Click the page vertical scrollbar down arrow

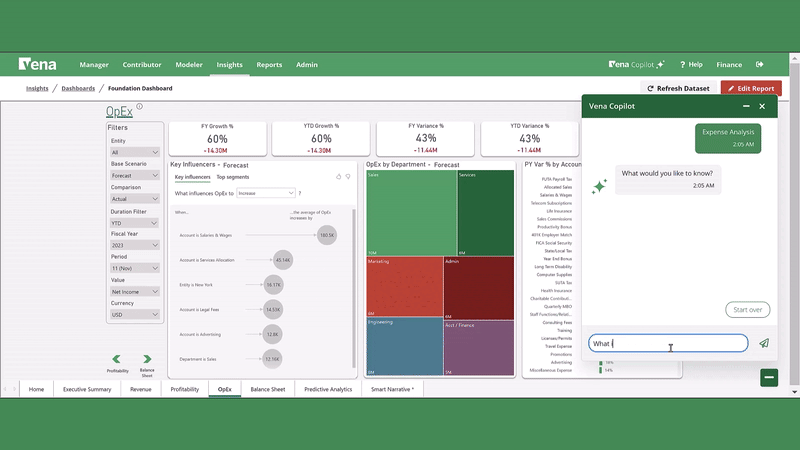794,392
